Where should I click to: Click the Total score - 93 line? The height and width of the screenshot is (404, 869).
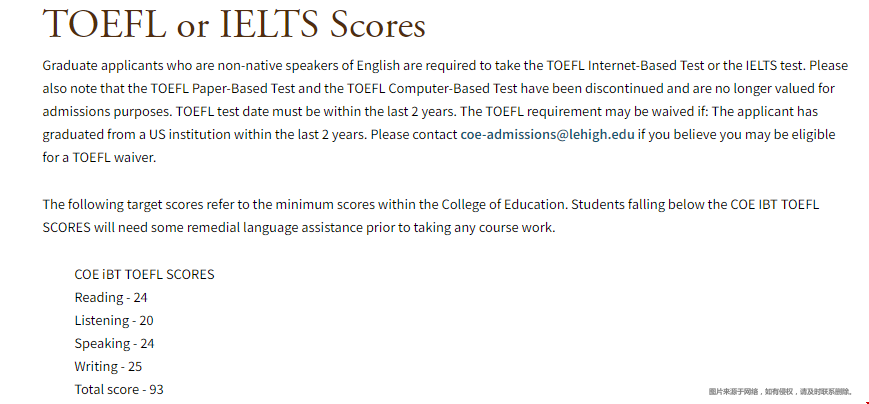(x=119, y=390)
